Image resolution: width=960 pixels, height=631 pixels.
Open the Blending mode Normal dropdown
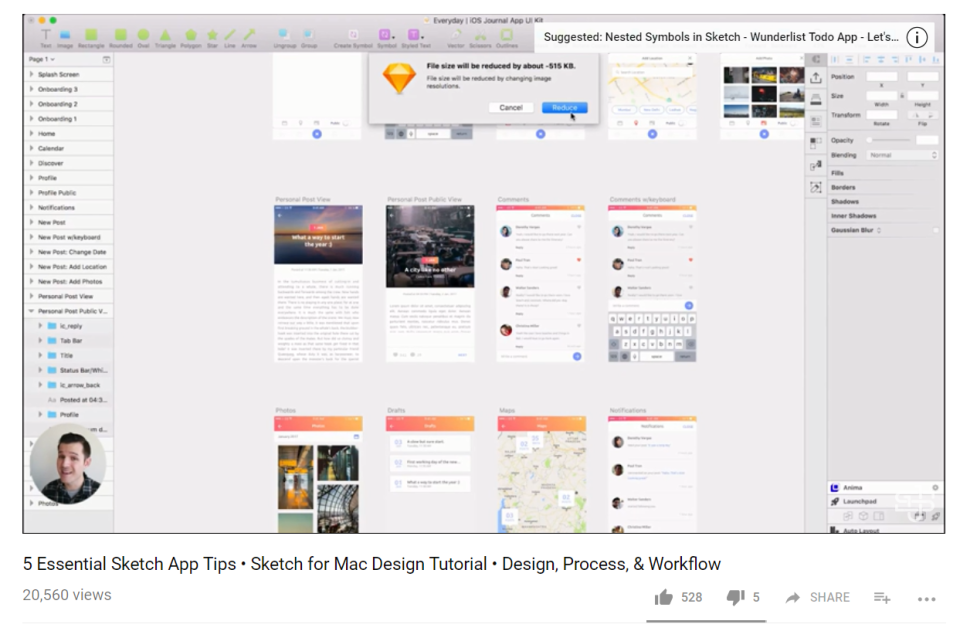pos(902,155)
